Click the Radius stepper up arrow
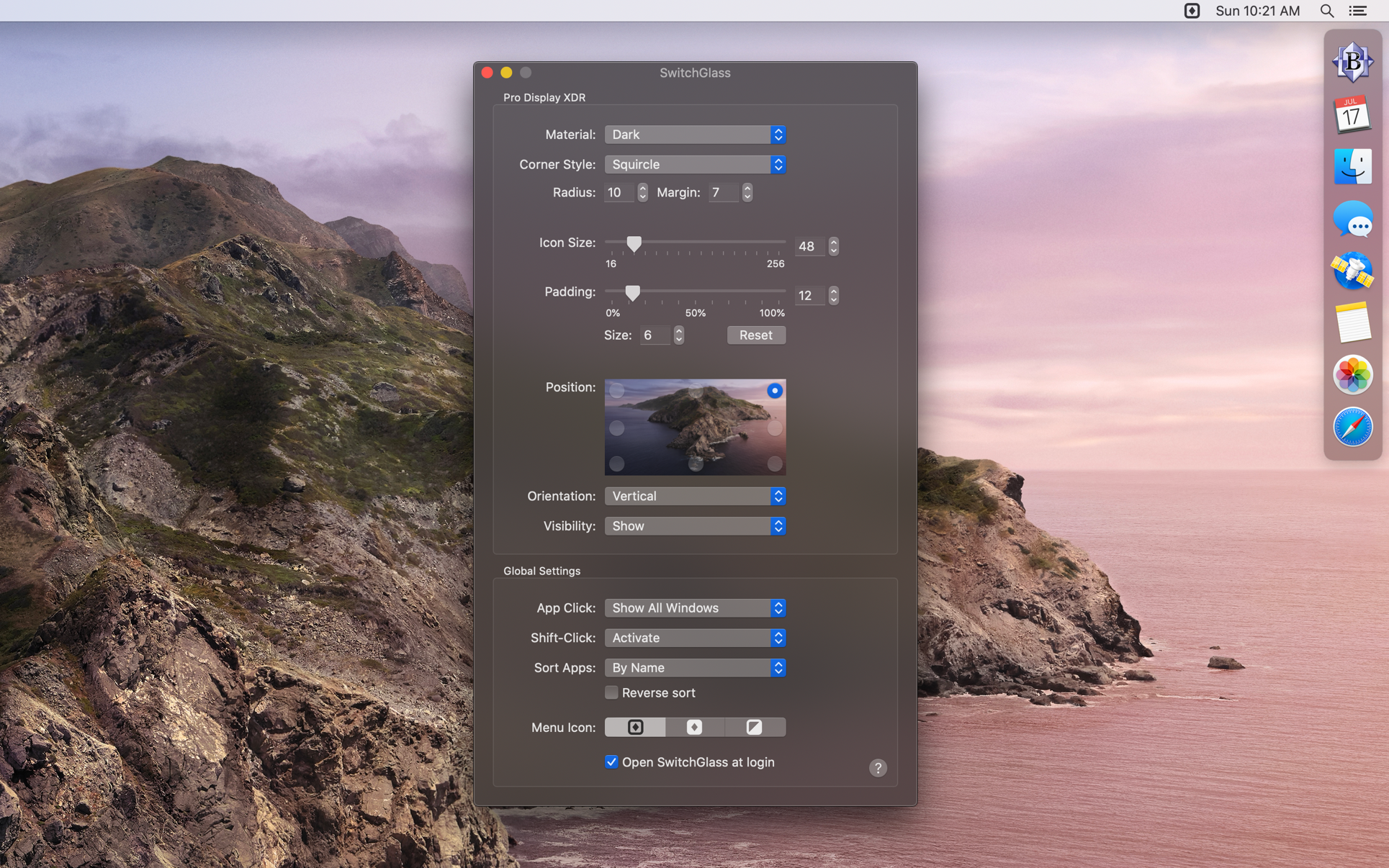Viewport: 1389px width, 868px height. [x=642, y=187]
